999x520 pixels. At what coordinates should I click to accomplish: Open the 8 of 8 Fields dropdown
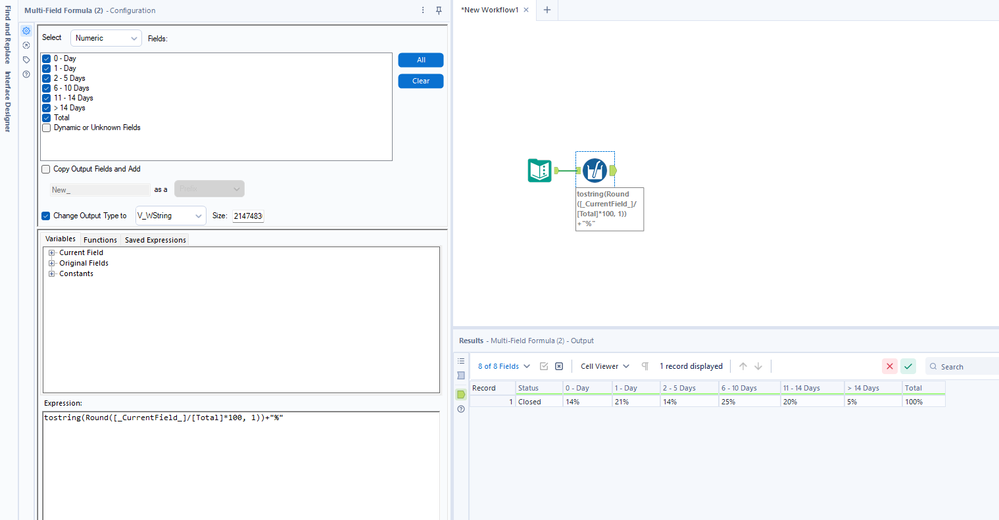tap(504, 366)
